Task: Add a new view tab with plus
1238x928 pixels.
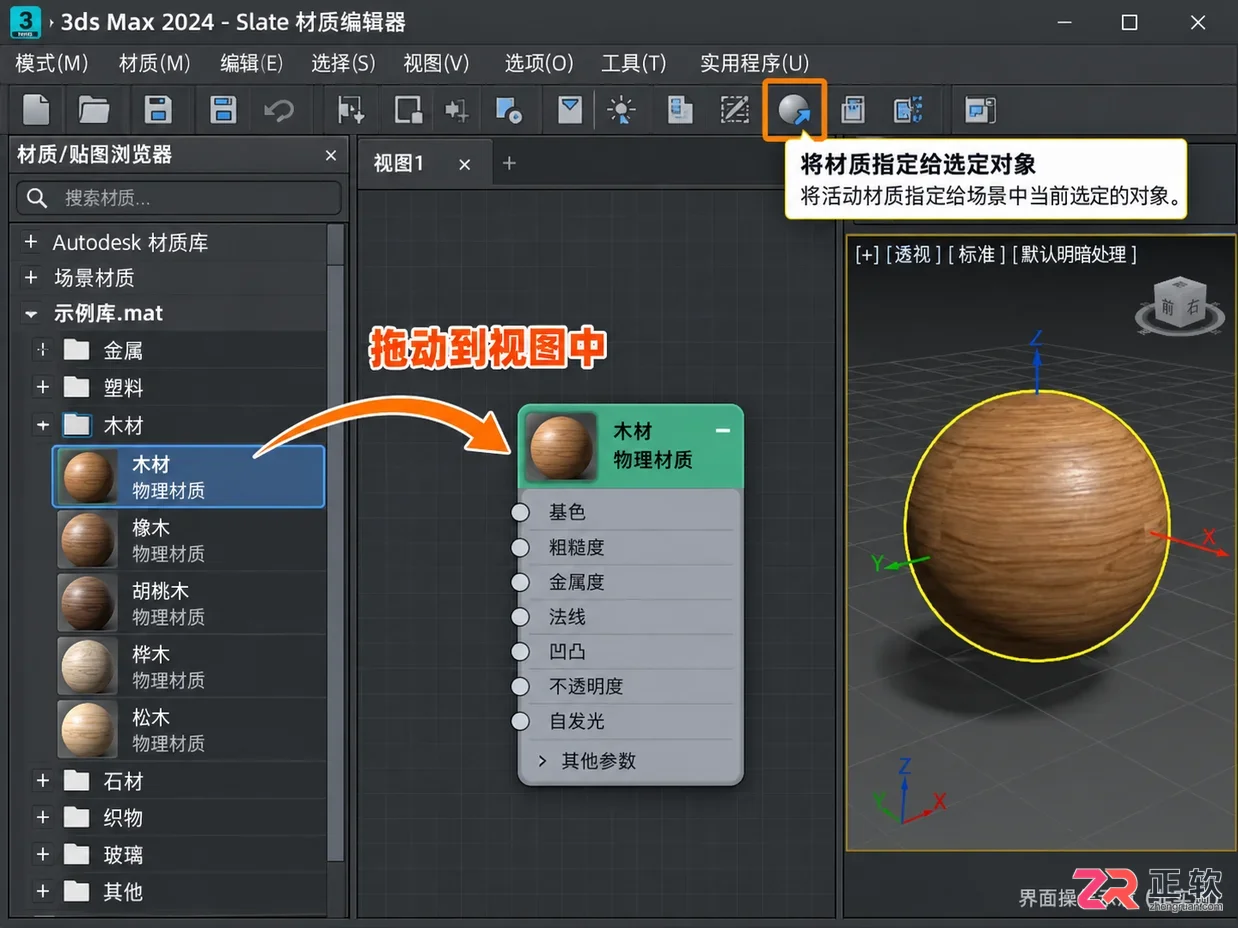Action: pos(509,163)
